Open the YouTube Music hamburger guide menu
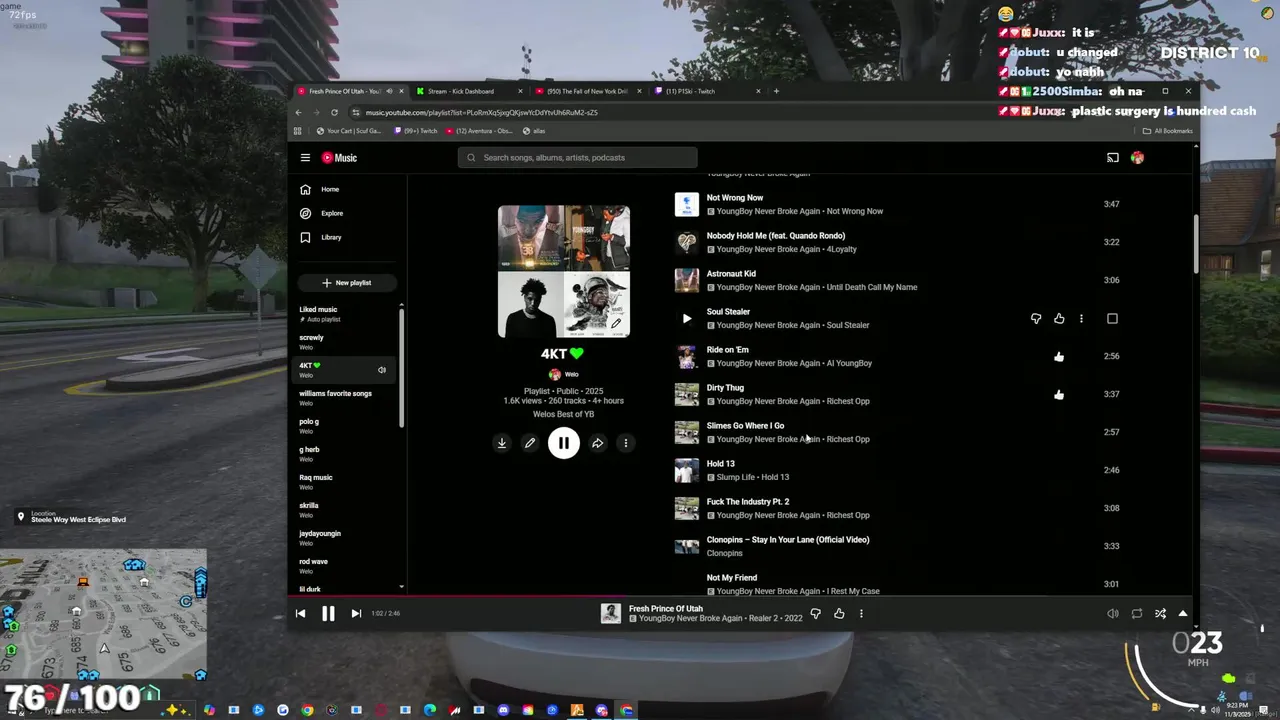Image resolution: width=1280 pixels, height=720 pixels. (x=305, y=158)
